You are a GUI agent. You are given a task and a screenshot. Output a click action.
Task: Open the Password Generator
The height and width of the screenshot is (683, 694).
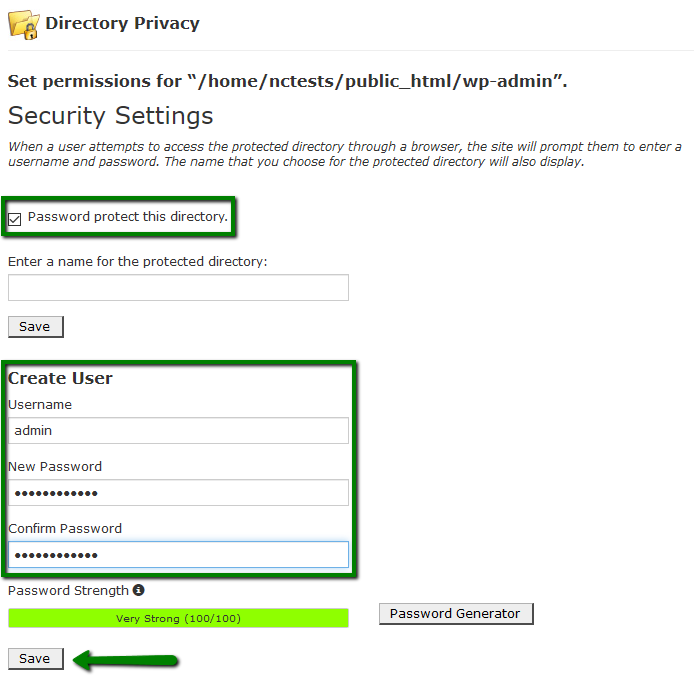pyautogui.click(x=456, y=614)
